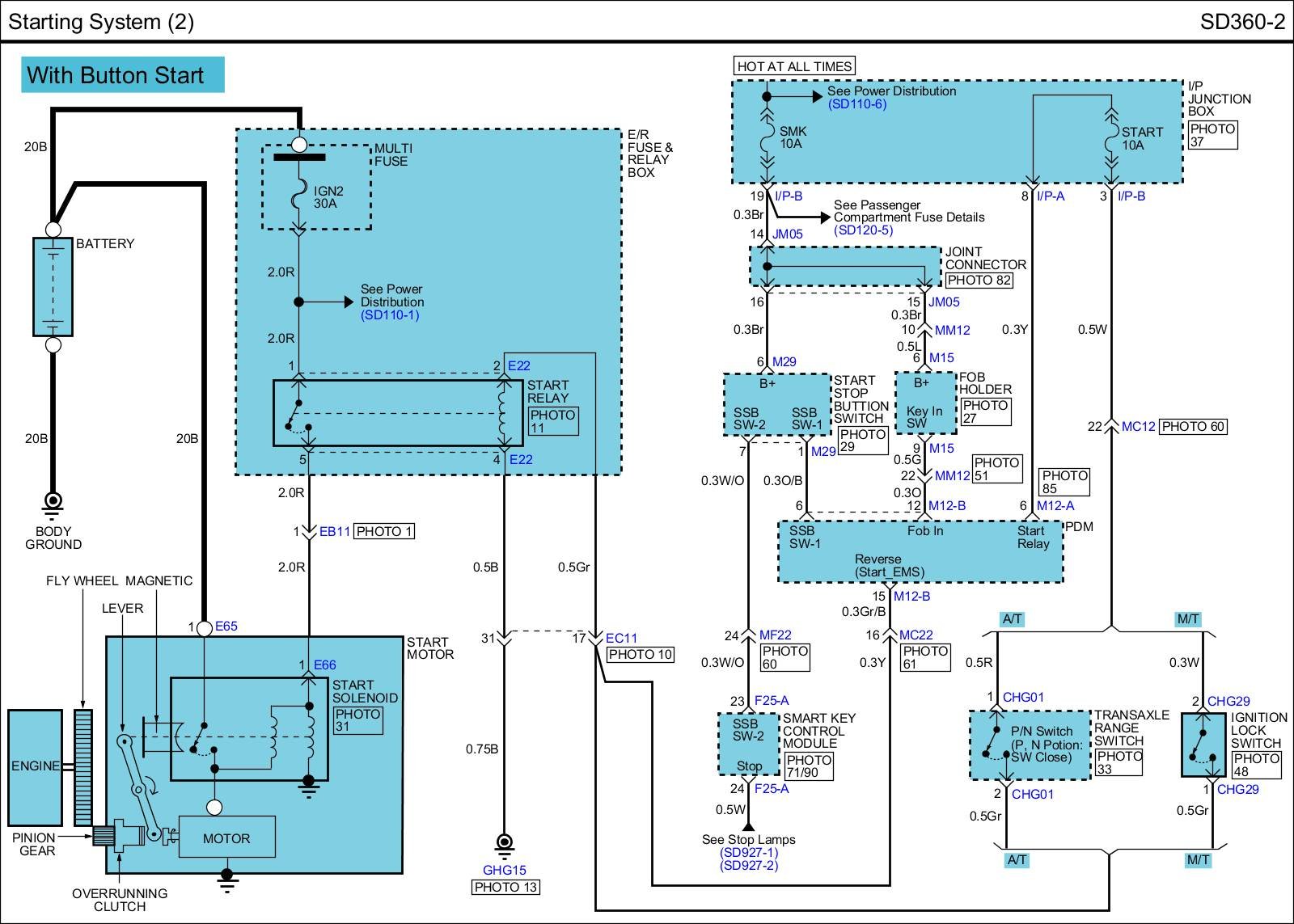Click the With Button Start banner
The image size is (1294, 924).
coord(122,75)
